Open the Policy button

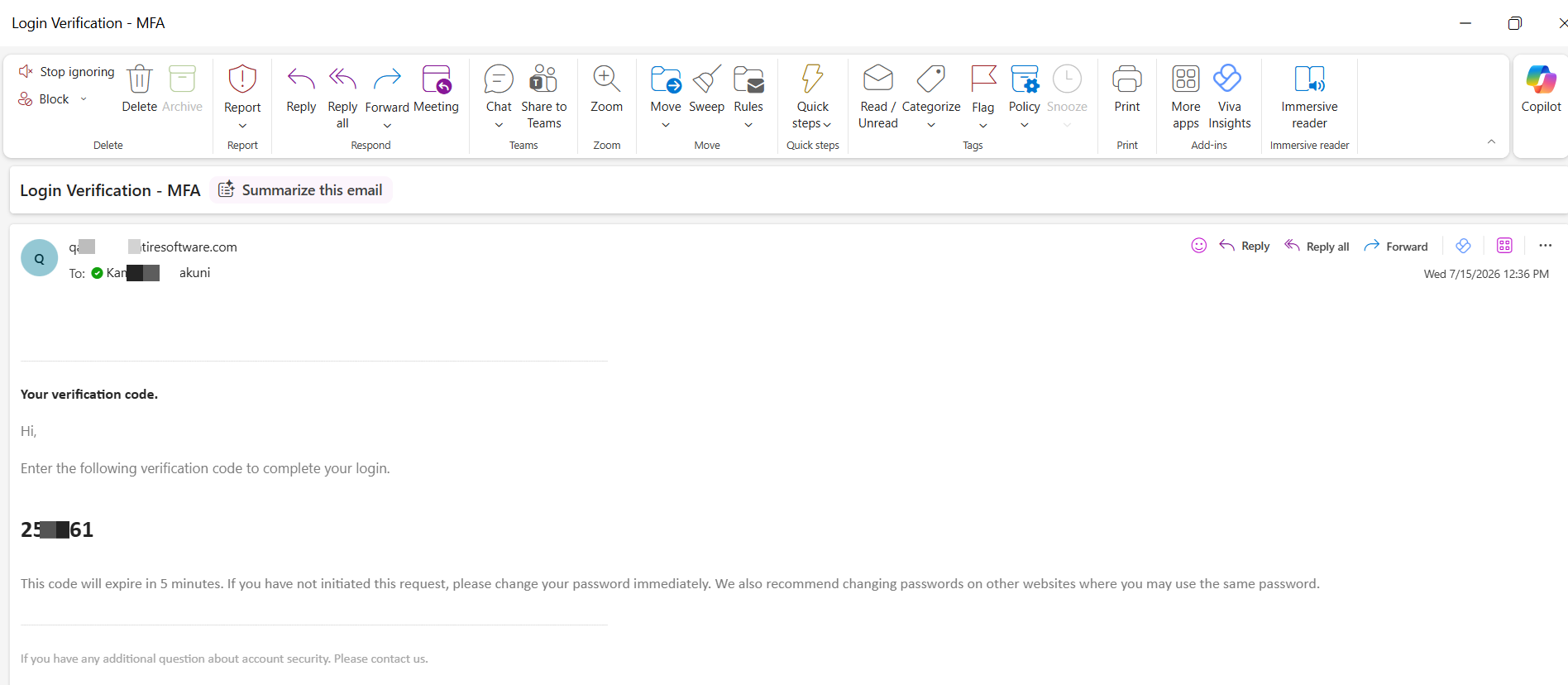click(1025, 89)
